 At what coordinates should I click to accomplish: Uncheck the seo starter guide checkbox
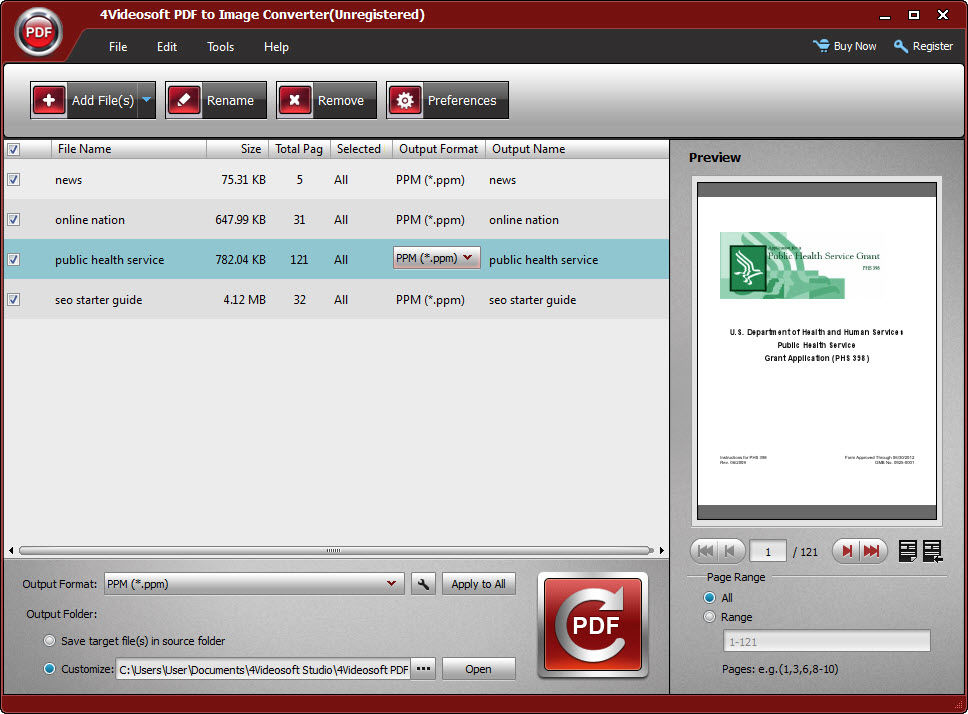pos(13,300)
